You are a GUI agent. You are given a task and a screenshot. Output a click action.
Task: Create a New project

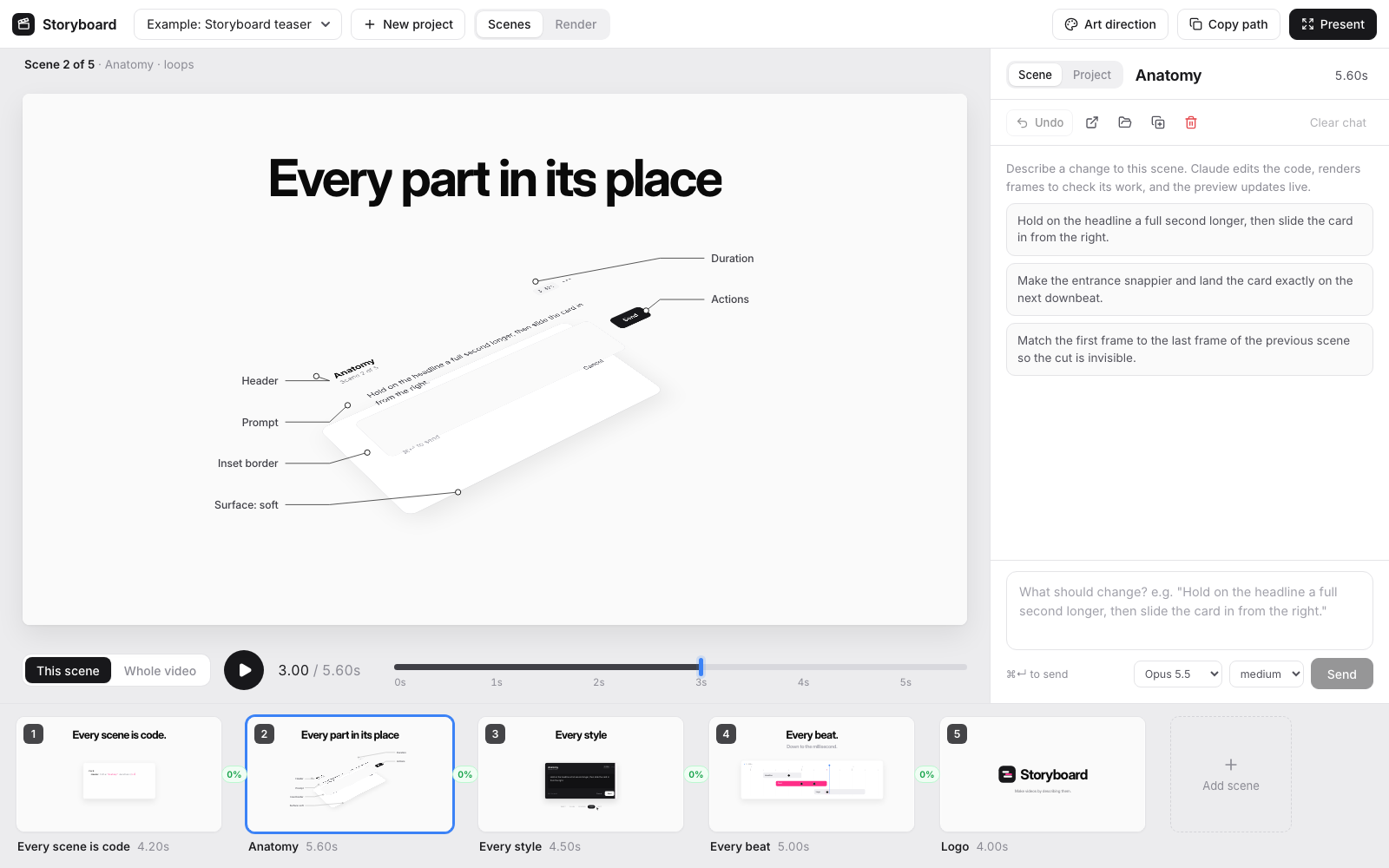click(x=408, y=24)
